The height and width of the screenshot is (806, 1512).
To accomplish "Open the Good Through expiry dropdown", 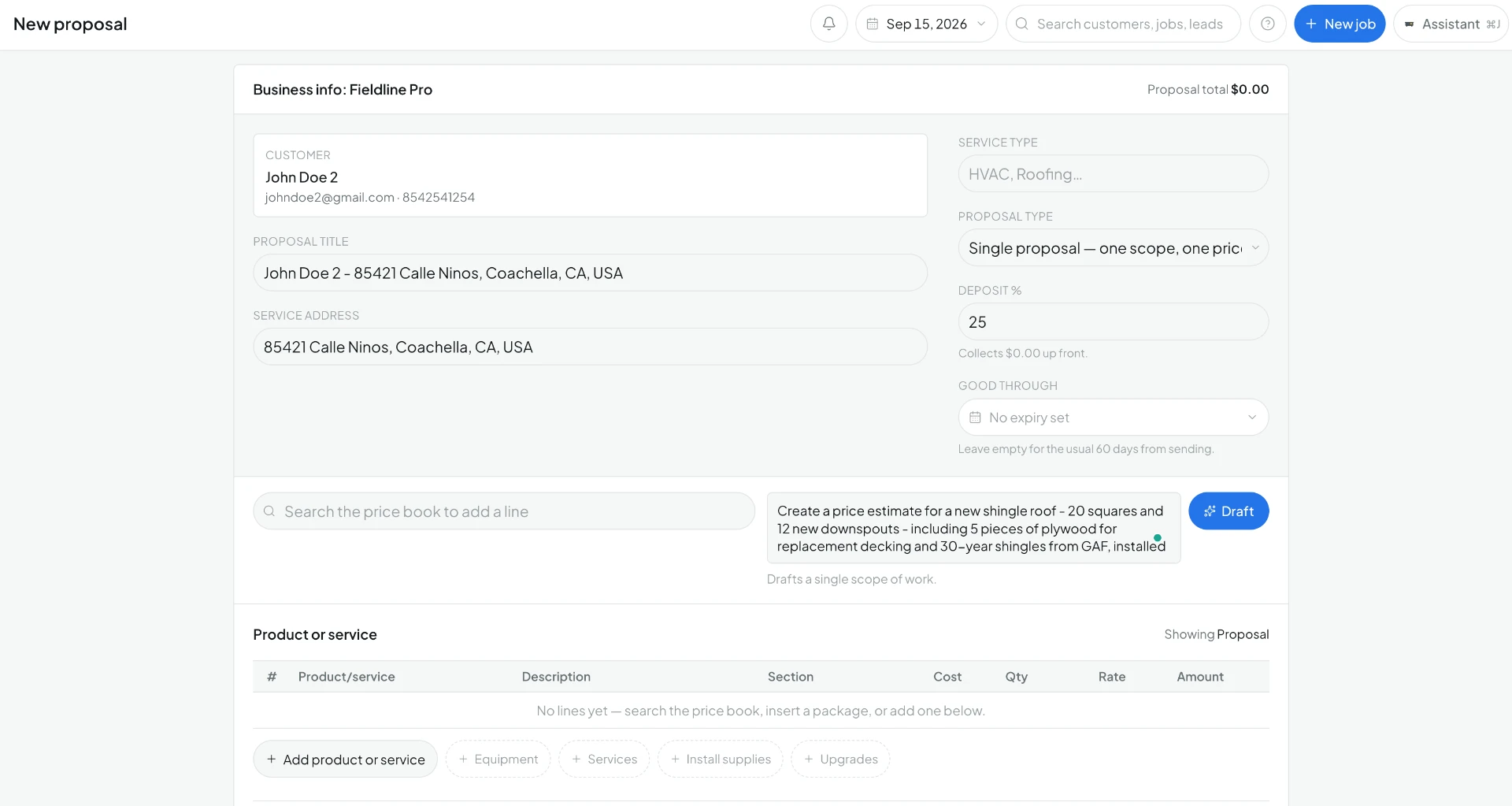I will [1113, 418].
